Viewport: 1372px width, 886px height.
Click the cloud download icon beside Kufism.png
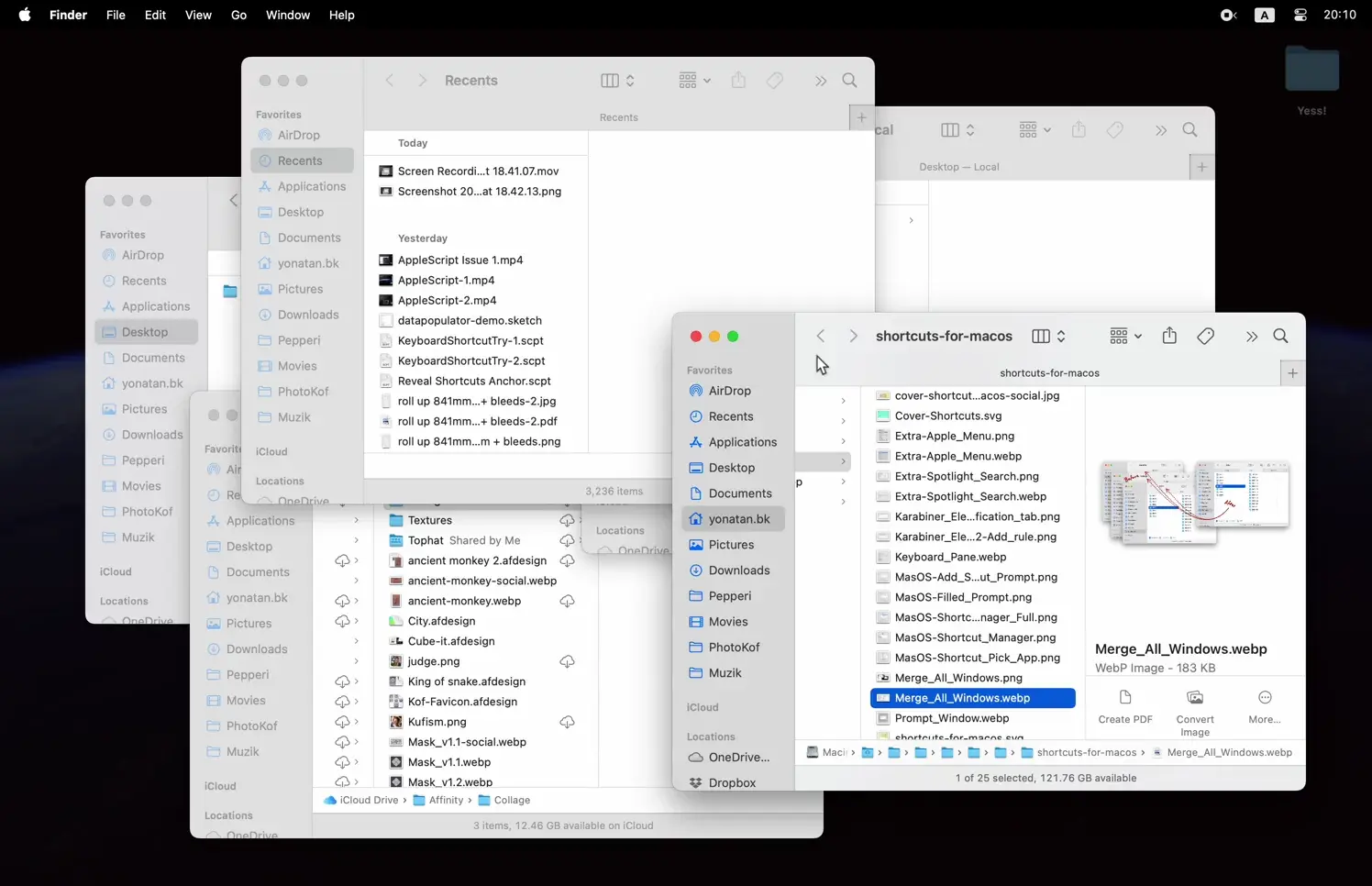[x=568, y=722]
